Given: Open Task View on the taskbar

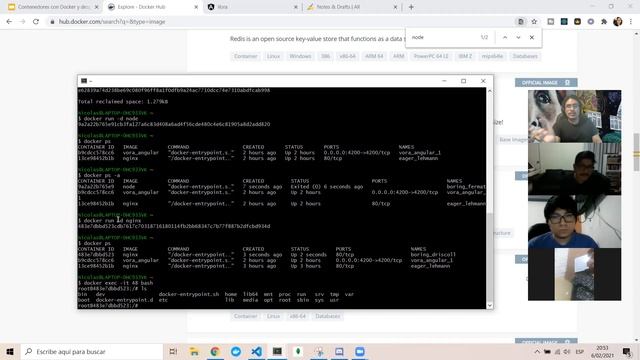Looking at the screenshot, I should point(173,351).
